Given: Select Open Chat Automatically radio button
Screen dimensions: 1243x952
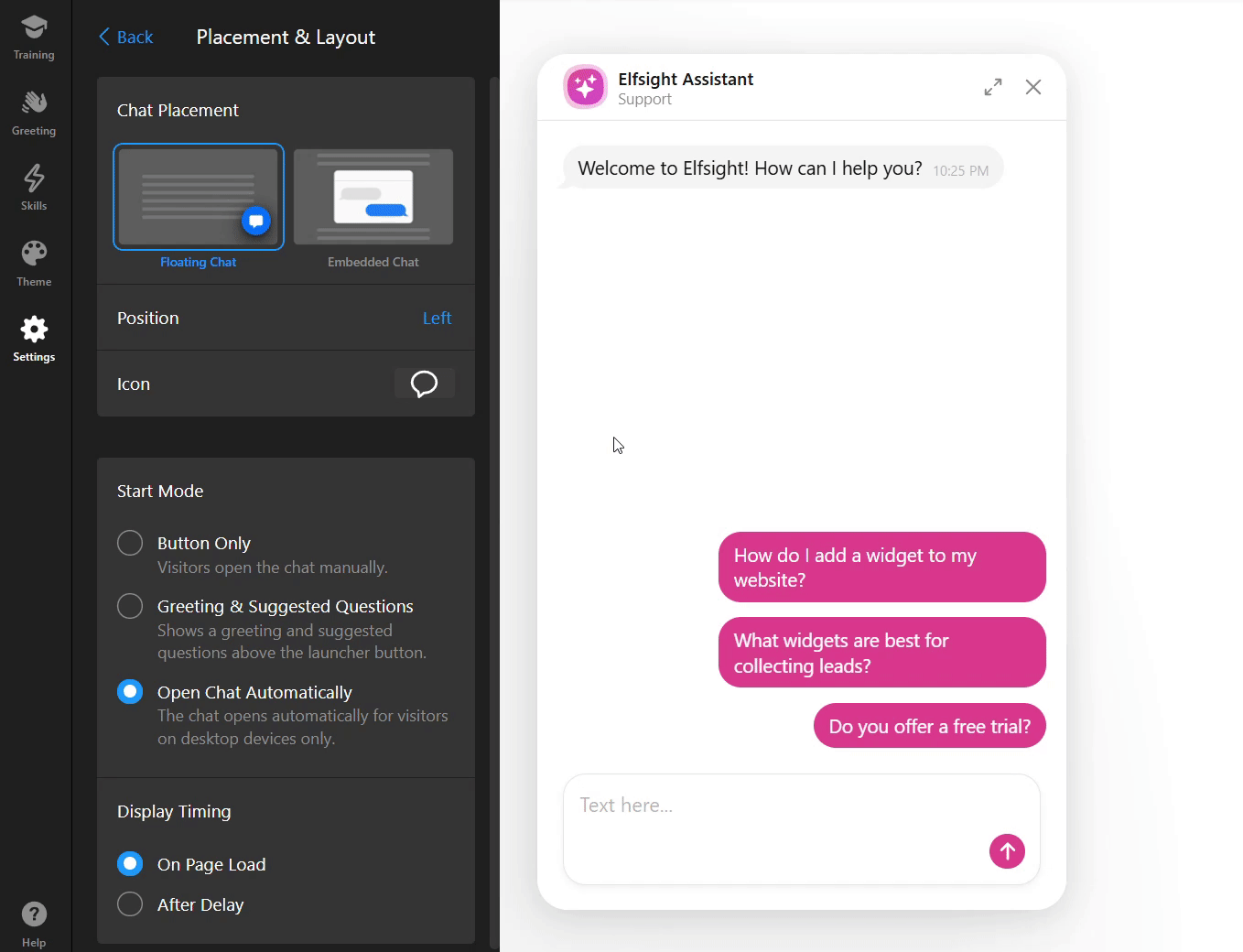Looking at the screenshot, I should point(130,691).
